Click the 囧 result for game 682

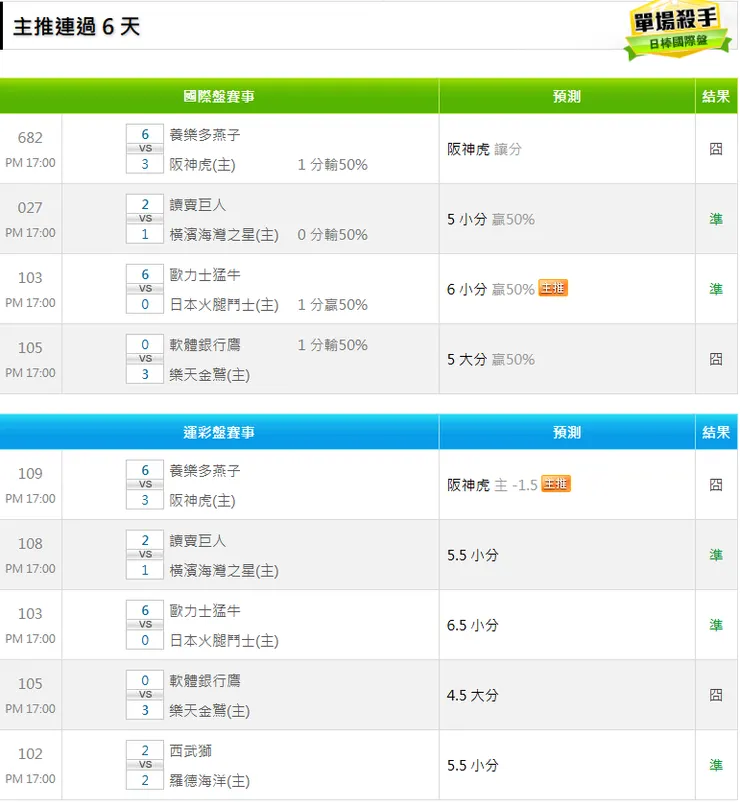coord(716,149)
